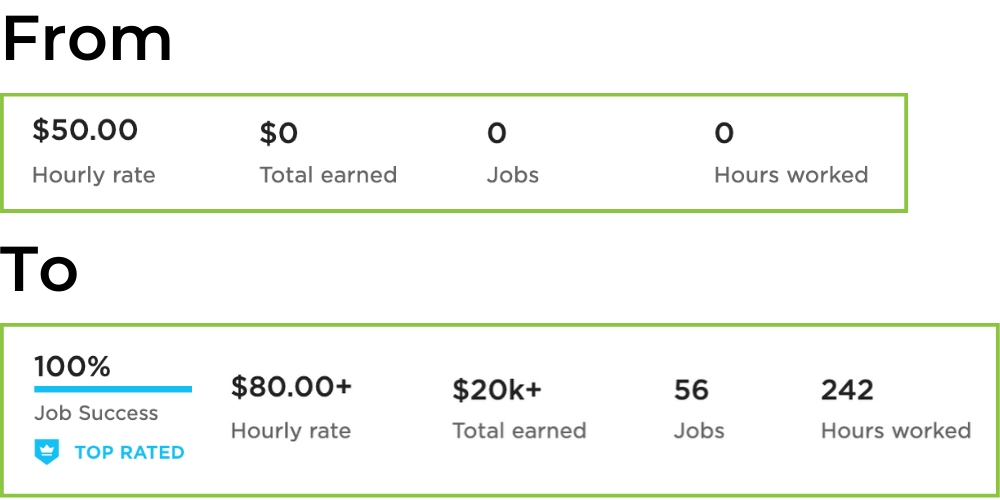The width and height of the screenshot is (1000, 500).
Task: Click the 56 jobs count
Action: click(691, 390)
